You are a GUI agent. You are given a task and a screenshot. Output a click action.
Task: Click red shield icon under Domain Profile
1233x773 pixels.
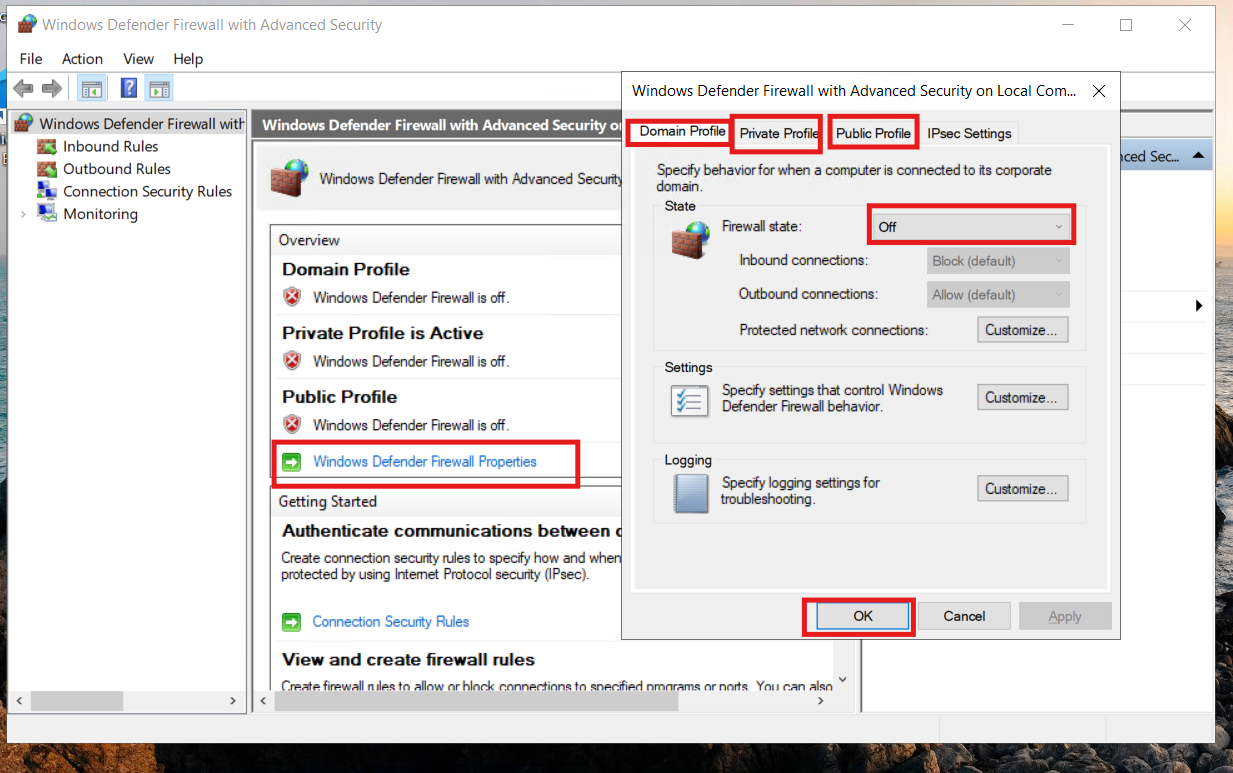tap(292, 297)
